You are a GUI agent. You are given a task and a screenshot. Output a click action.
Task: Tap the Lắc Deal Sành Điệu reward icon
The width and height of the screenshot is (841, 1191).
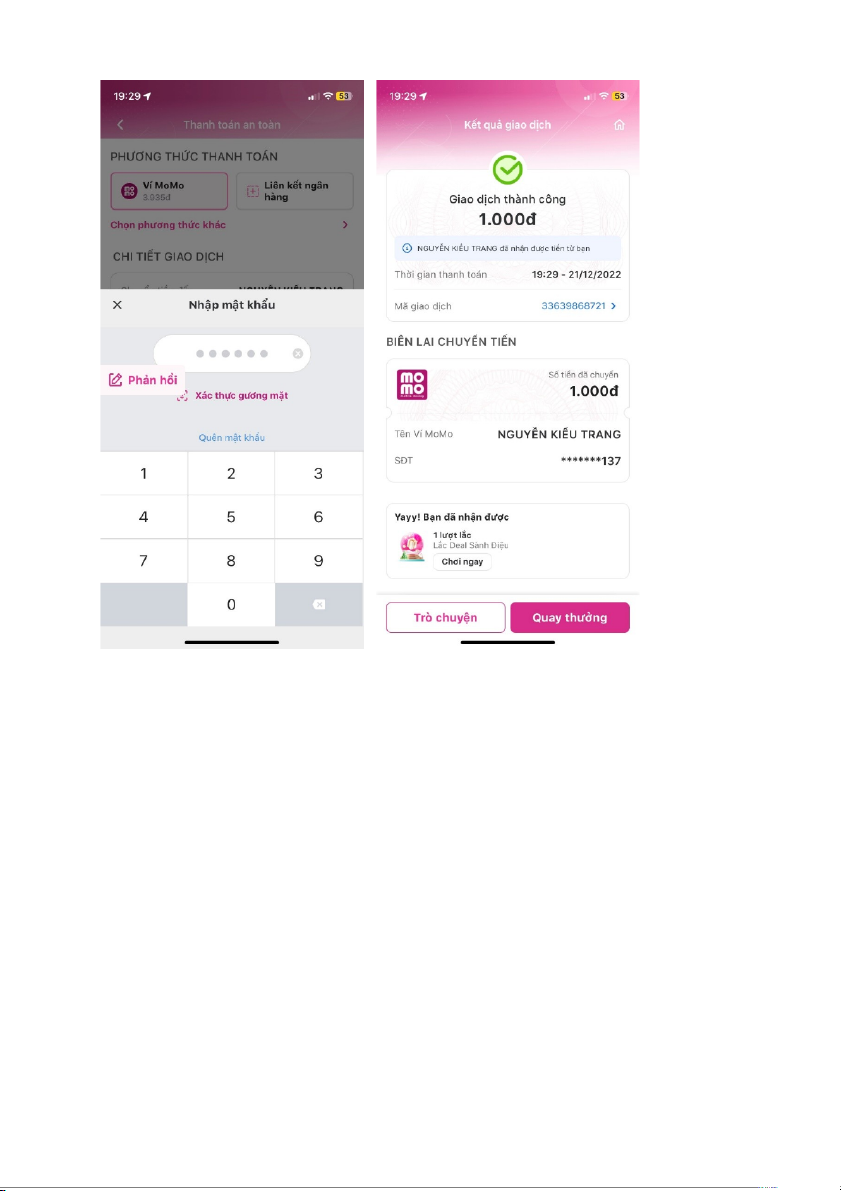pyautogui.click(x=411, y=546)
